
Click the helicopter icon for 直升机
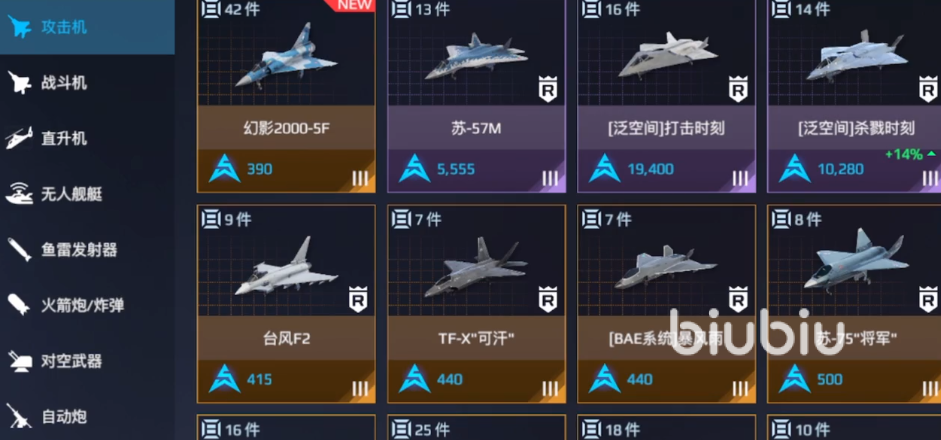pyautogui.click(x=19, y=138)
